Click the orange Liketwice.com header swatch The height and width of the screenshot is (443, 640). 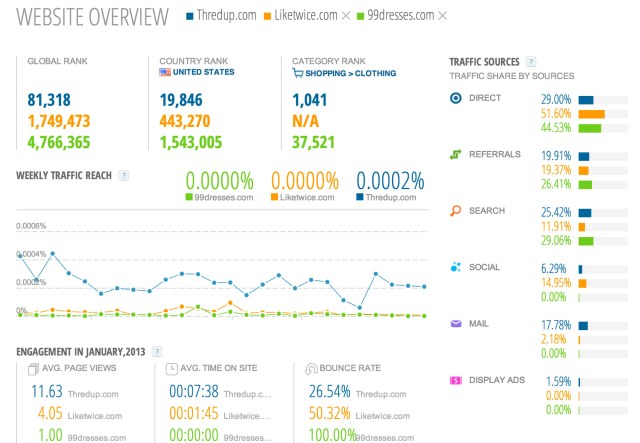[267, 16]
